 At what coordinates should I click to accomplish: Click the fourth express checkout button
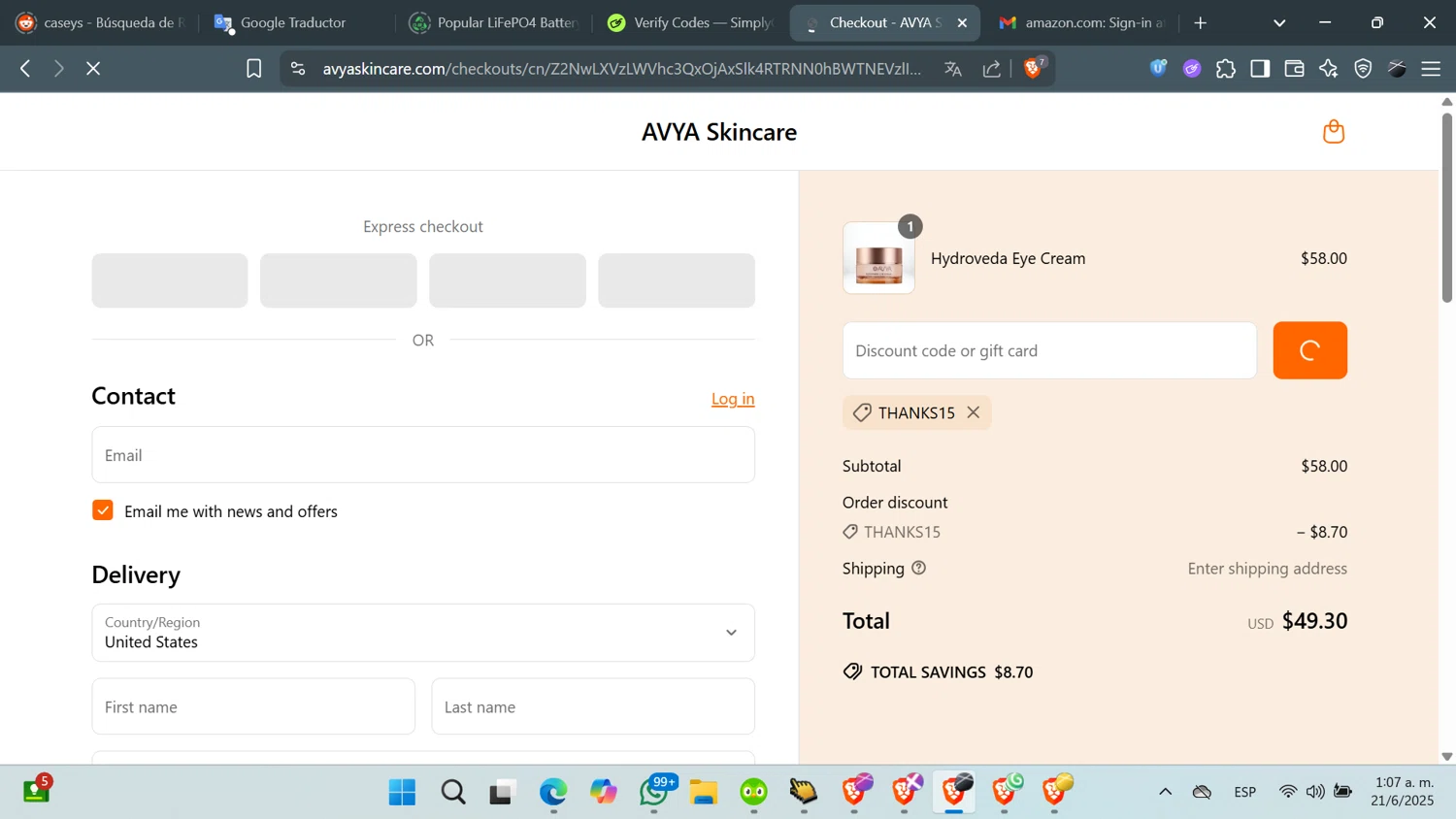point(677,280)
